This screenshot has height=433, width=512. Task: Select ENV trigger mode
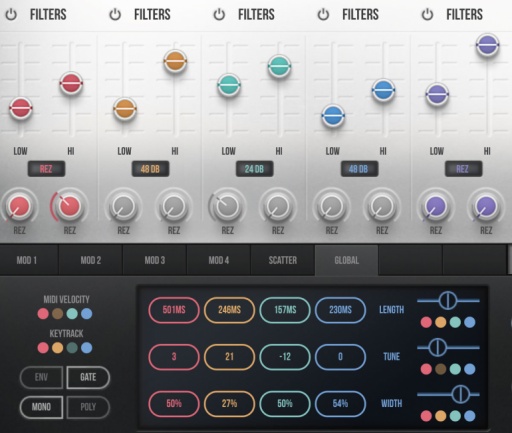pos(41,377)
